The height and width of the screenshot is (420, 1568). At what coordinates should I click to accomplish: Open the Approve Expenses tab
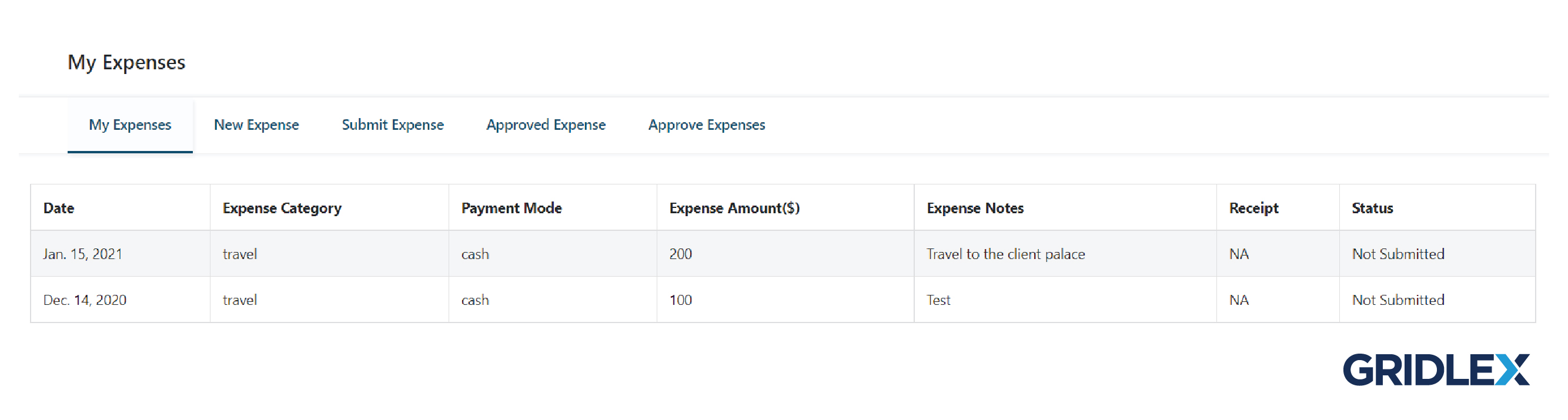pos(707,125)
